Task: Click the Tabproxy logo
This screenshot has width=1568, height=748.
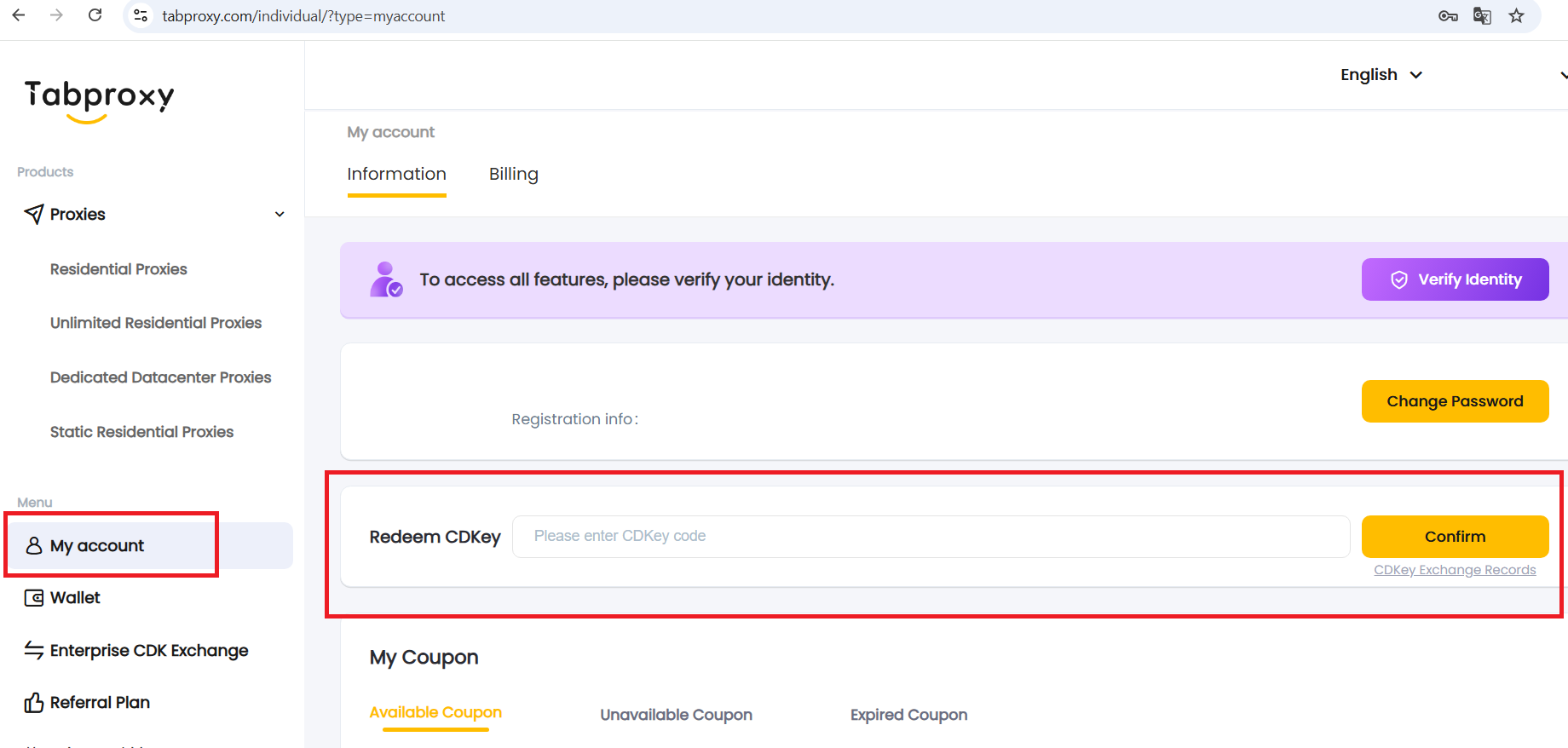Action: (99, 100)
